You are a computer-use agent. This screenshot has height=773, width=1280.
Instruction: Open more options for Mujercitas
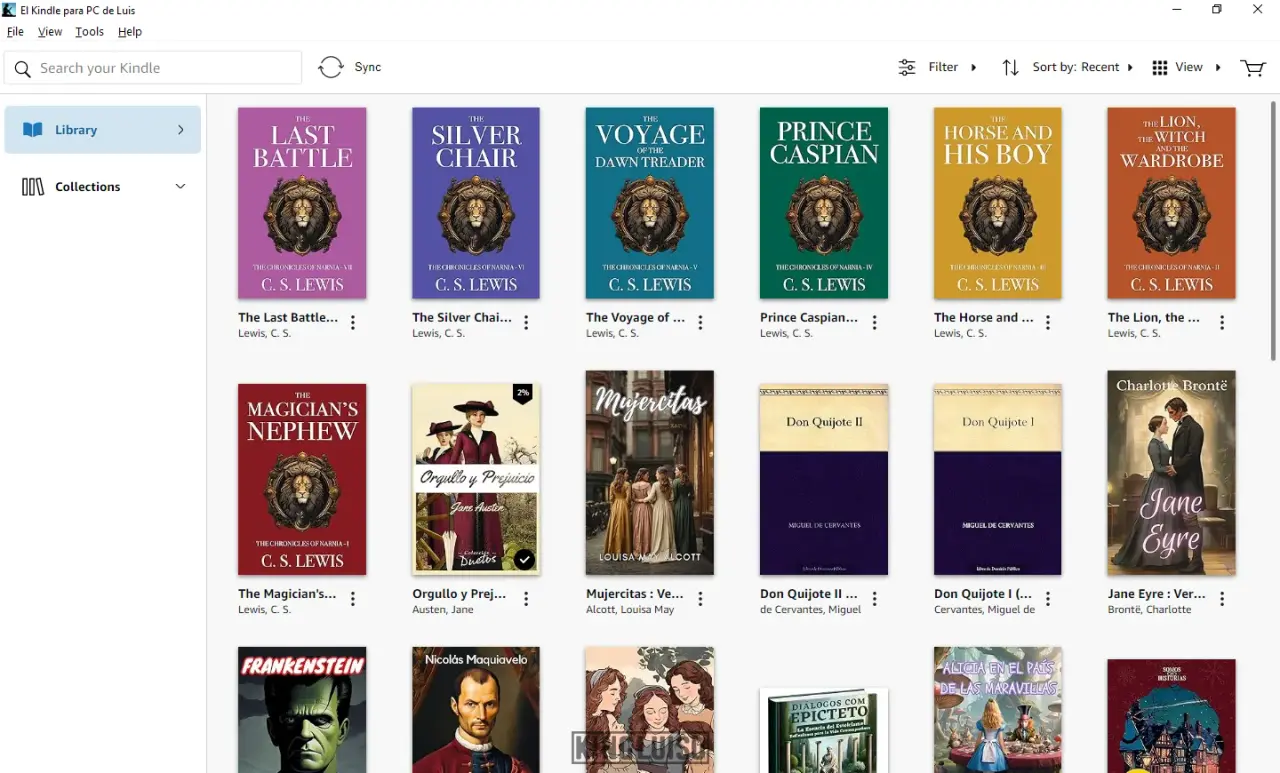pyautogui.click(x=701, y=599)
